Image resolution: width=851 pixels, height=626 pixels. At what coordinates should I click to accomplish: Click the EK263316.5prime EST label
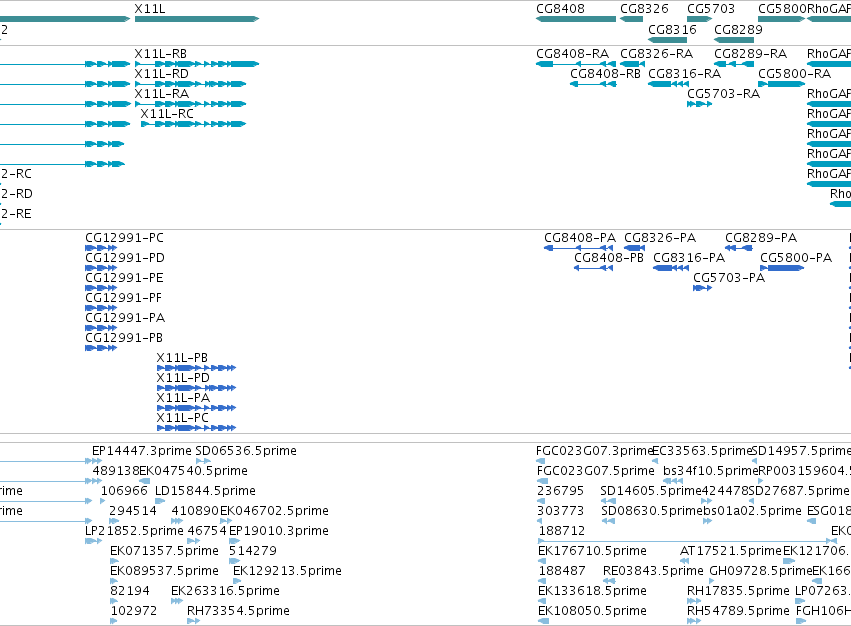[x=225, y=592]
